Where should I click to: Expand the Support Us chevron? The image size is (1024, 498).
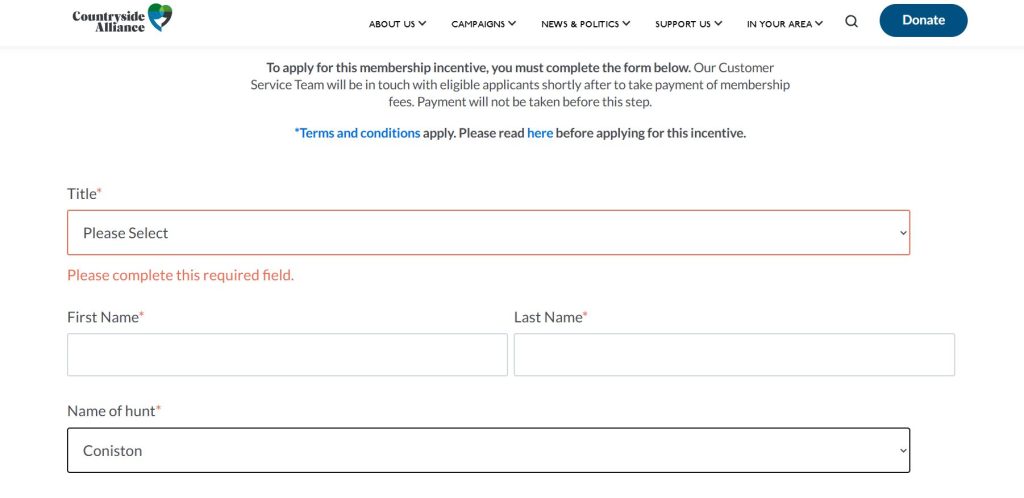click(718, 23)
